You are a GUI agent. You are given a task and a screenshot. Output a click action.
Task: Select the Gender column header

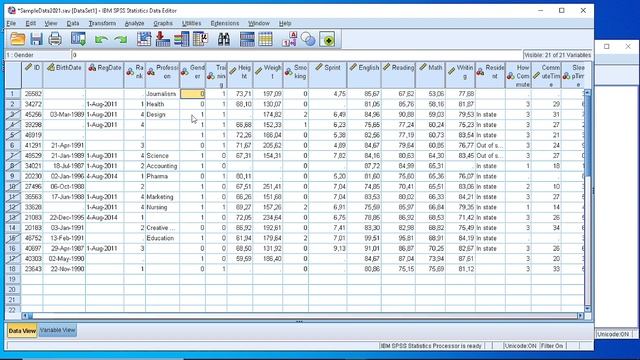[193, 75]
